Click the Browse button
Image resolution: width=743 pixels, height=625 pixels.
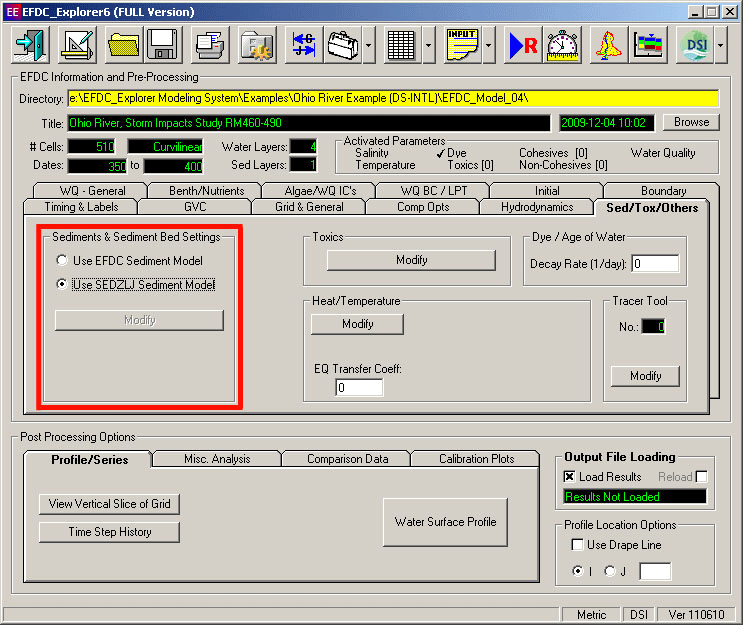691,122
